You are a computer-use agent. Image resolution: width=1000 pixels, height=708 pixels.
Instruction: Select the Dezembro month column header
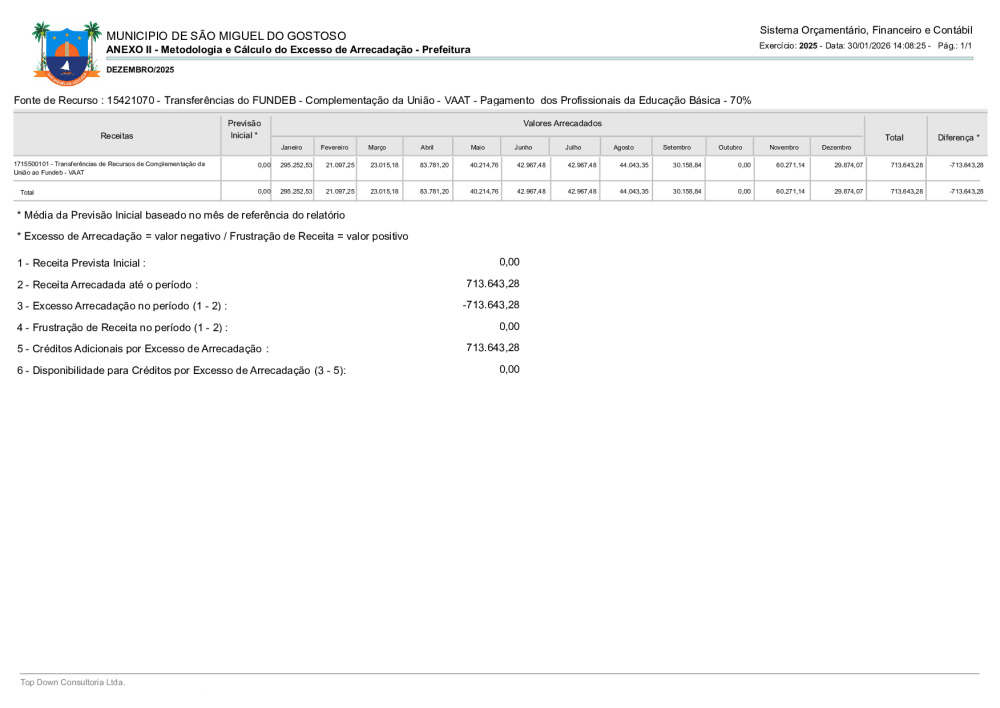pyautogui.click(x=836, y=147)
